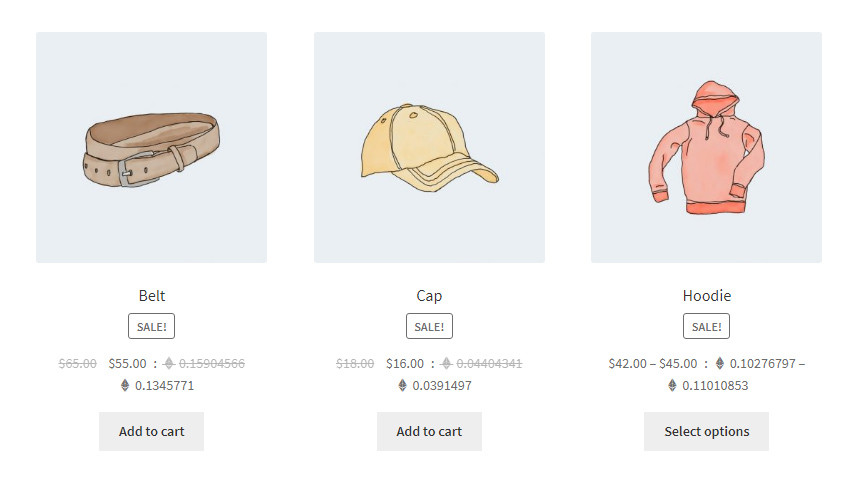Click Ethereum icon beside Hoodie price 0.10276797
This screenshot has width=857, height=480.
(x=719, y=364)
